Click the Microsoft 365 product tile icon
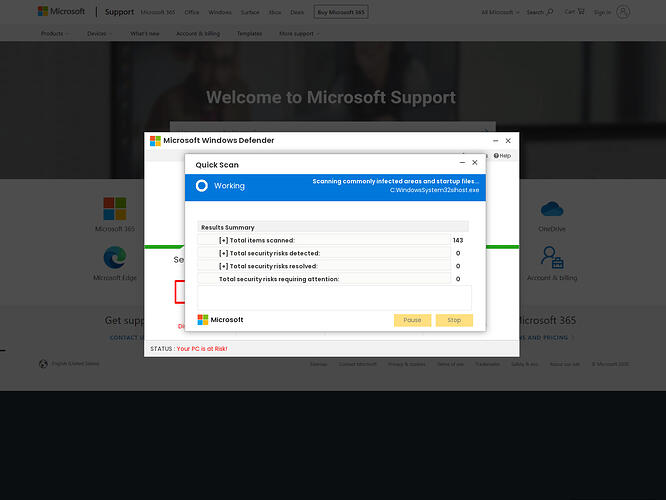This screenshot has height=500, width=666. [x=115, y=208]
